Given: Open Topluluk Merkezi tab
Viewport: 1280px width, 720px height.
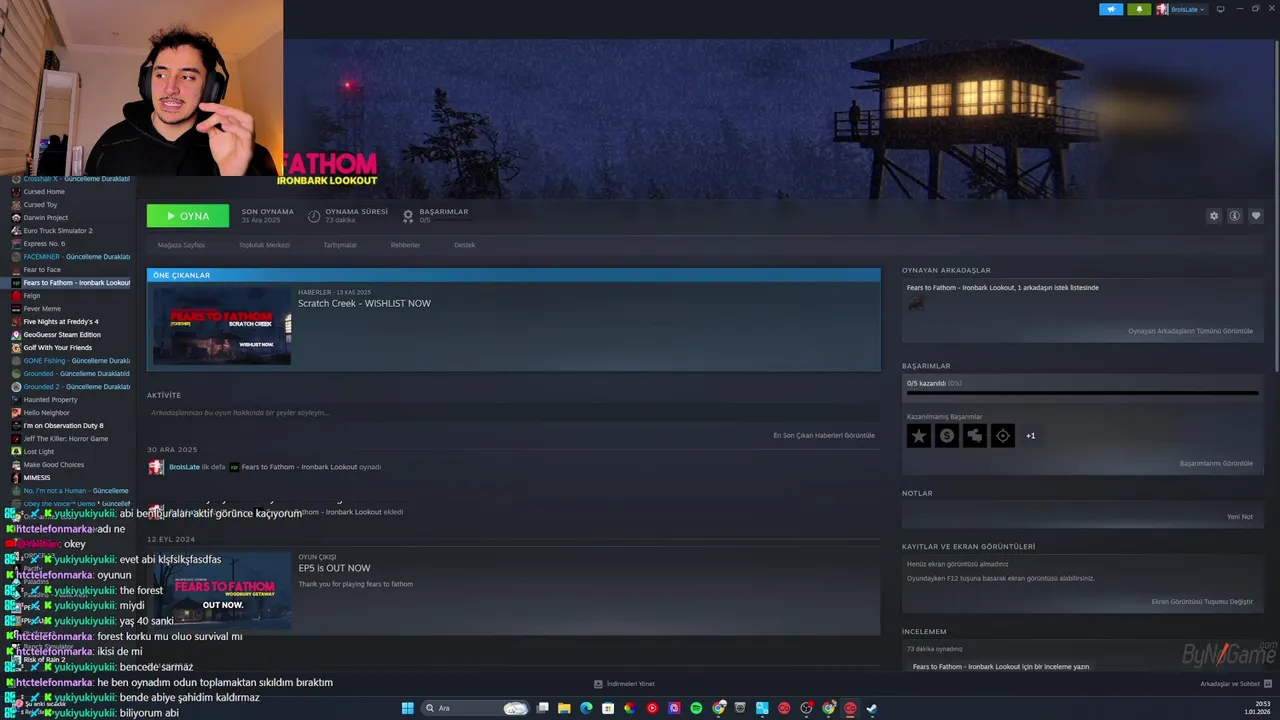Looking at the screenshot, I should tap(264, 245).
